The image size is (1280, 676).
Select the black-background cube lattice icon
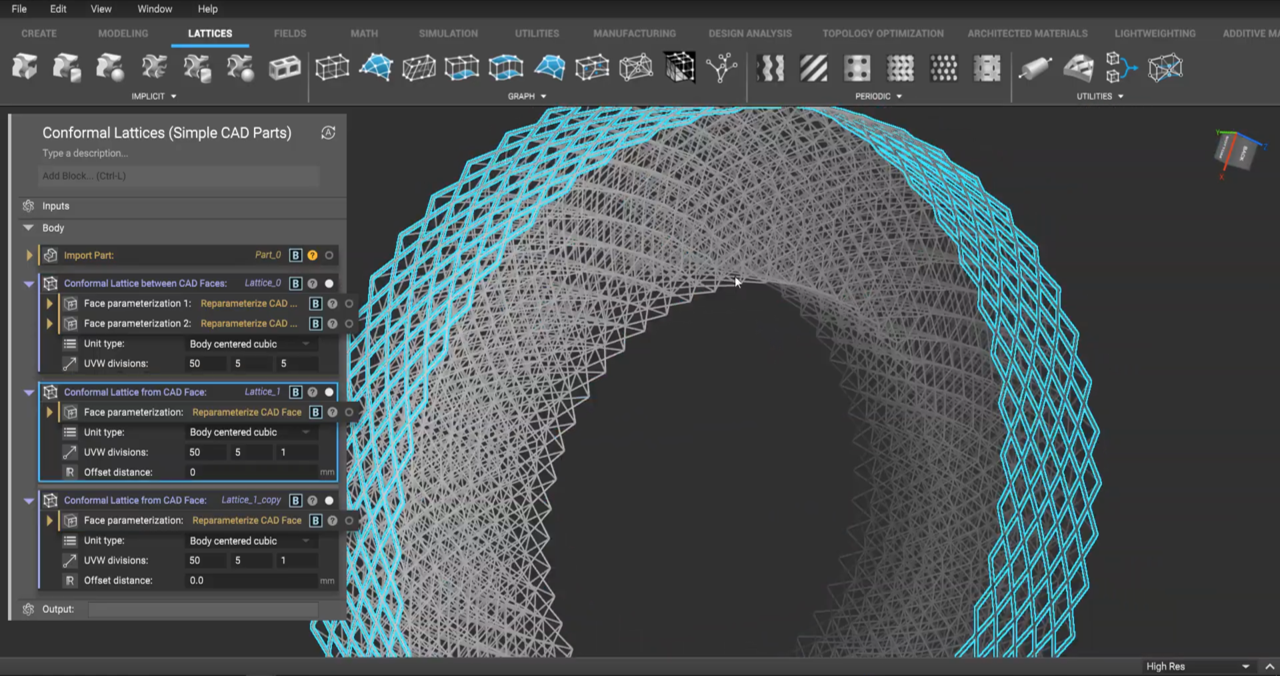[x=680, y=68]
